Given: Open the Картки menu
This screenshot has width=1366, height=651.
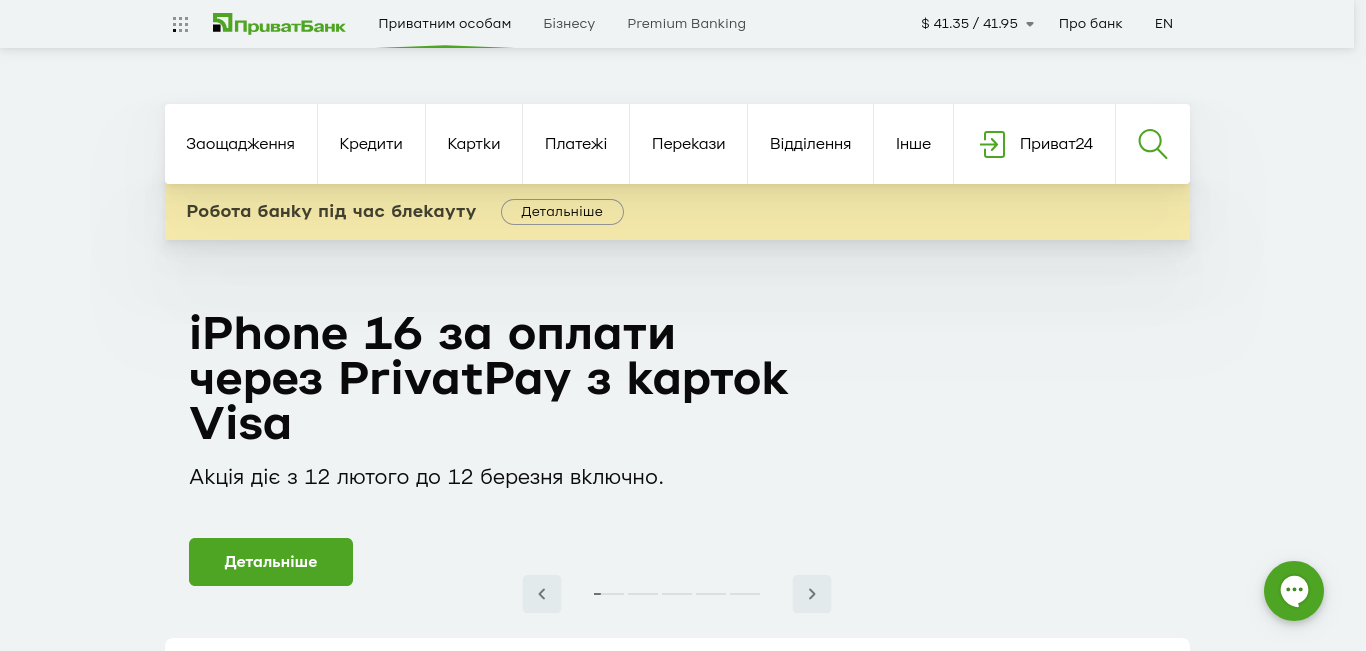Looking at the screenshot, I should [474, 144].
